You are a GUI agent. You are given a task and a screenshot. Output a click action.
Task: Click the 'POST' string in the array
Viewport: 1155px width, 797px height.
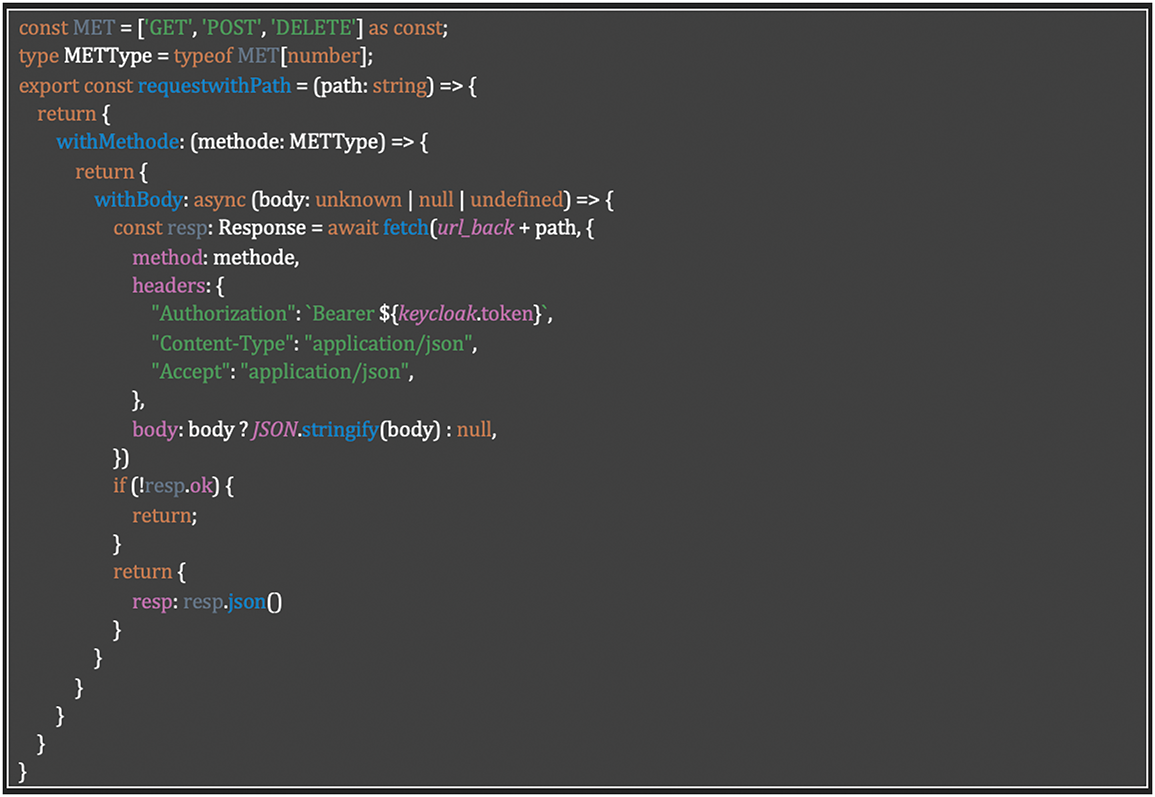point(231,29)
